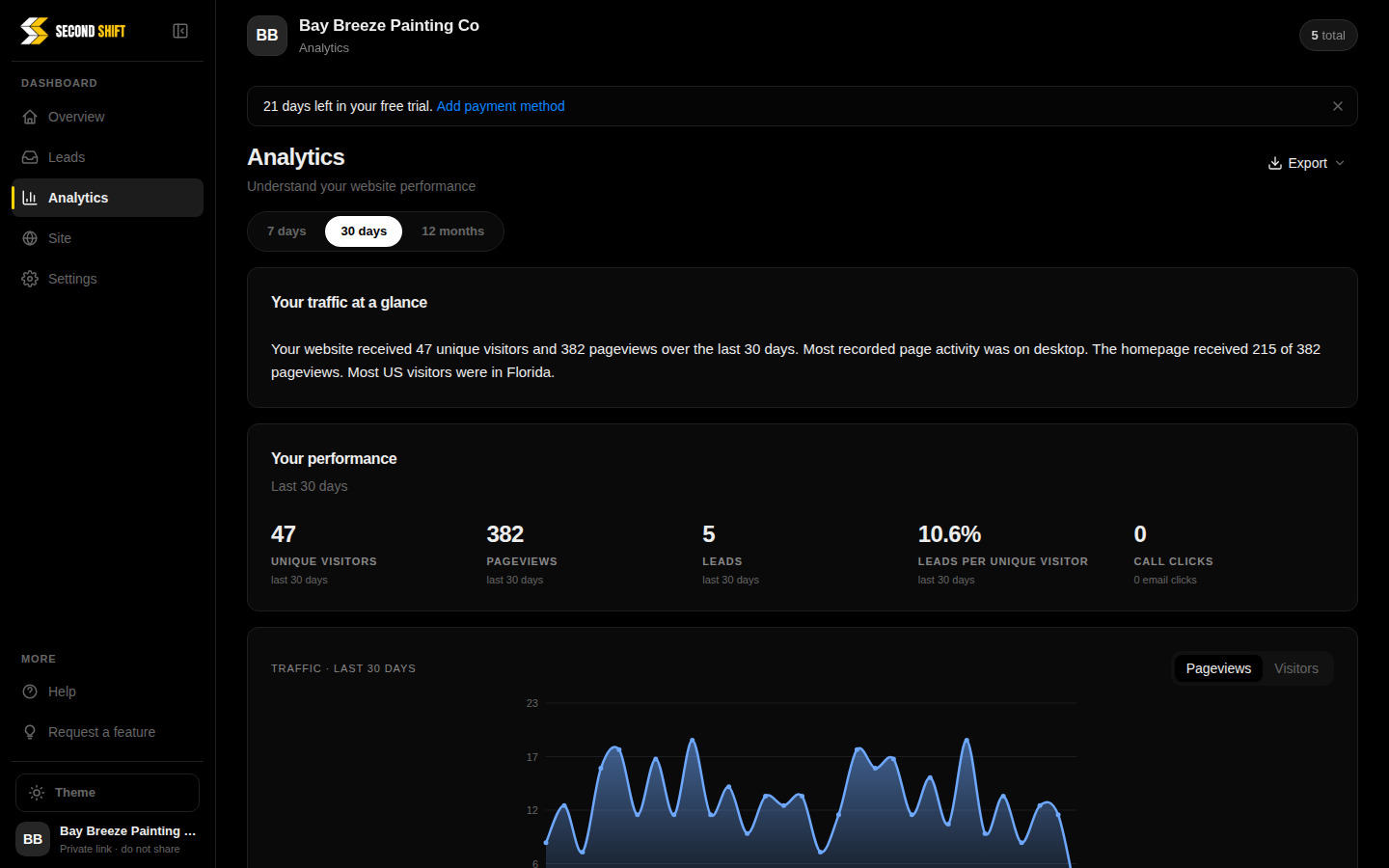Screen dimensions: 1389x868
Task: Click the chart axis label 12
Action: [532, 810]
